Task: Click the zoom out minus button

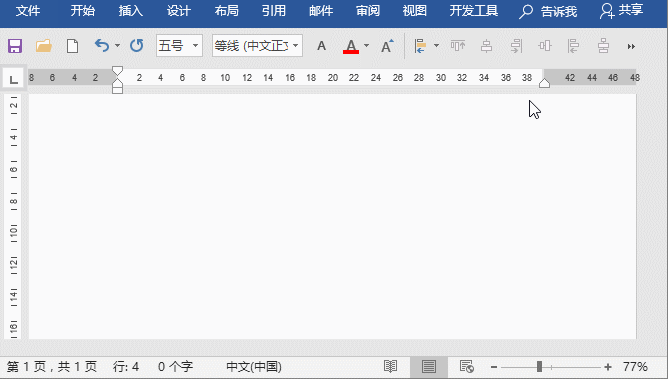Action: (494, 367)
